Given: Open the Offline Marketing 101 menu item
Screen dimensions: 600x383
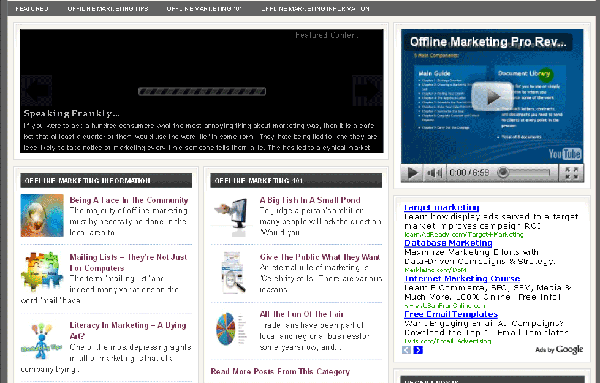Looking at the screenshot, I should [x=204, y=8].
